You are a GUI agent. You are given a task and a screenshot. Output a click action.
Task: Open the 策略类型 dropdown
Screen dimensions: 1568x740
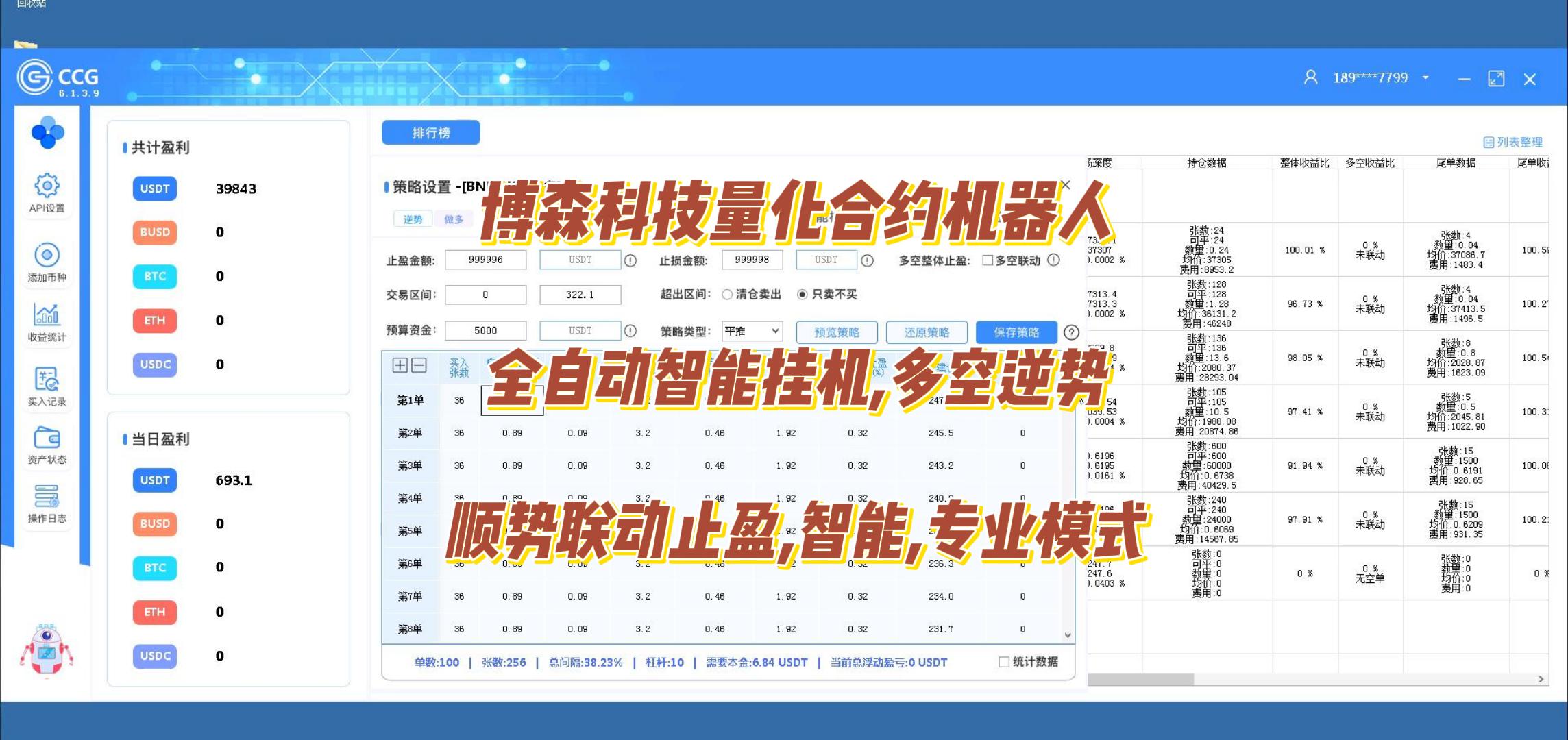point(752,331)
